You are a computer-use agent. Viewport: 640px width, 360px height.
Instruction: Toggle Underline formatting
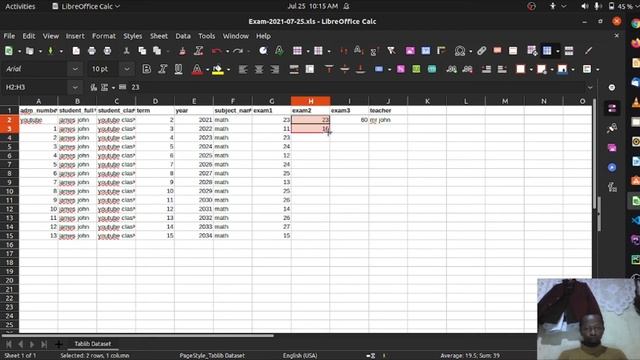click(178, 69)
